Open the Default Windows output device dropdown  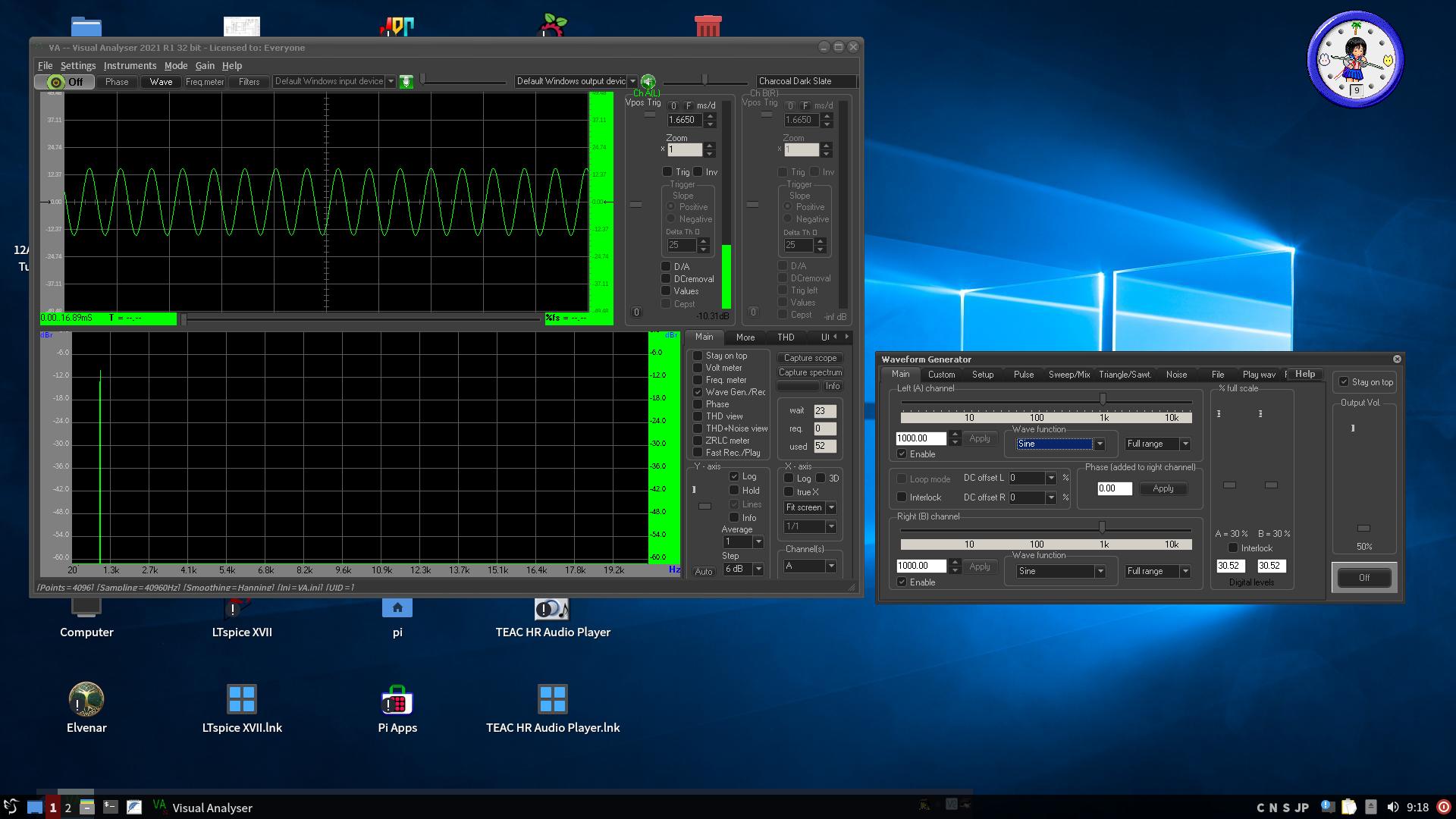[x=632, y=81]
